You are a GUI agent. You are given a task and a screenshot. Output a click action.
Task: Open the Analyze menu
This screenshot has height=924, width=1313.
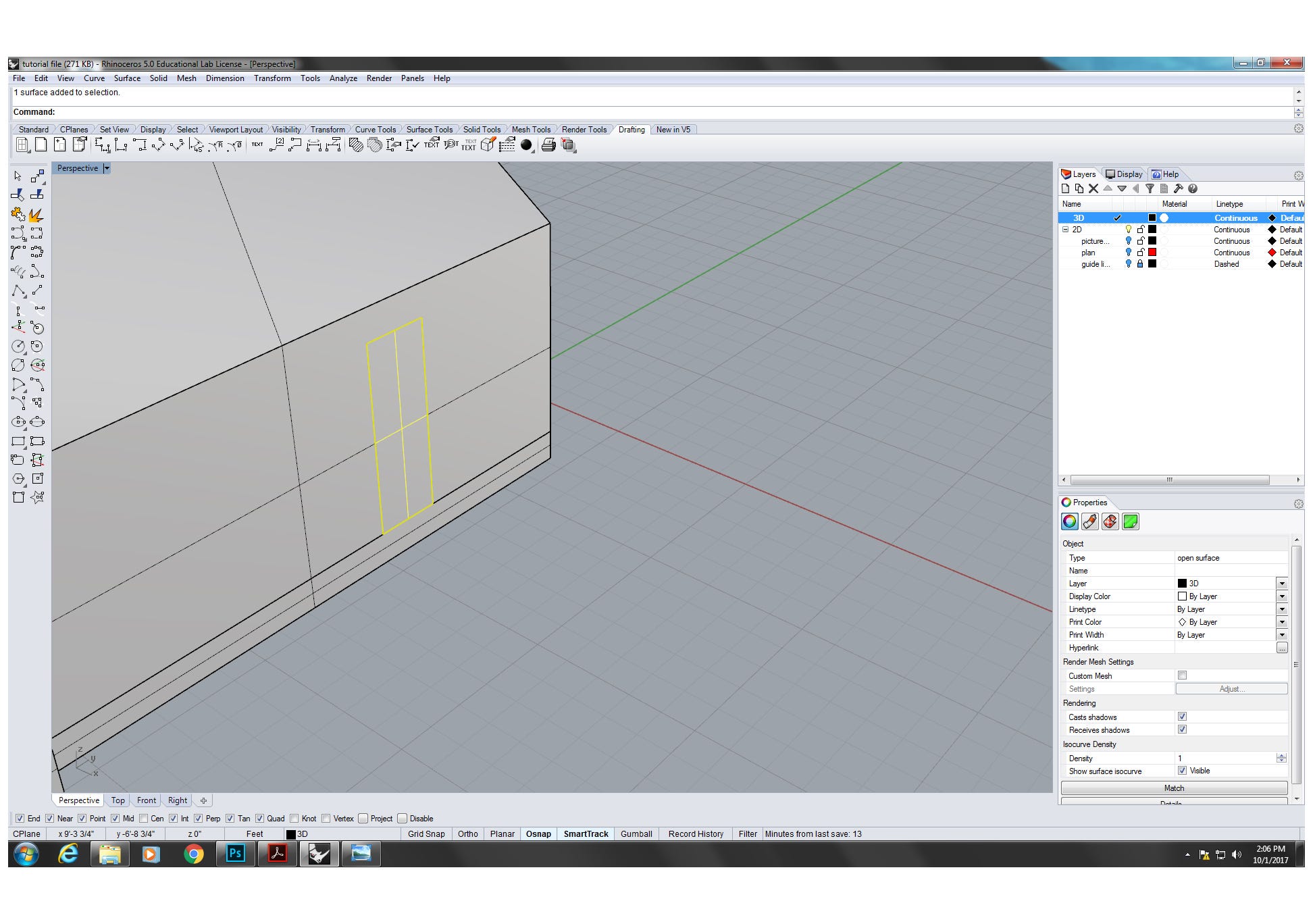343,78
